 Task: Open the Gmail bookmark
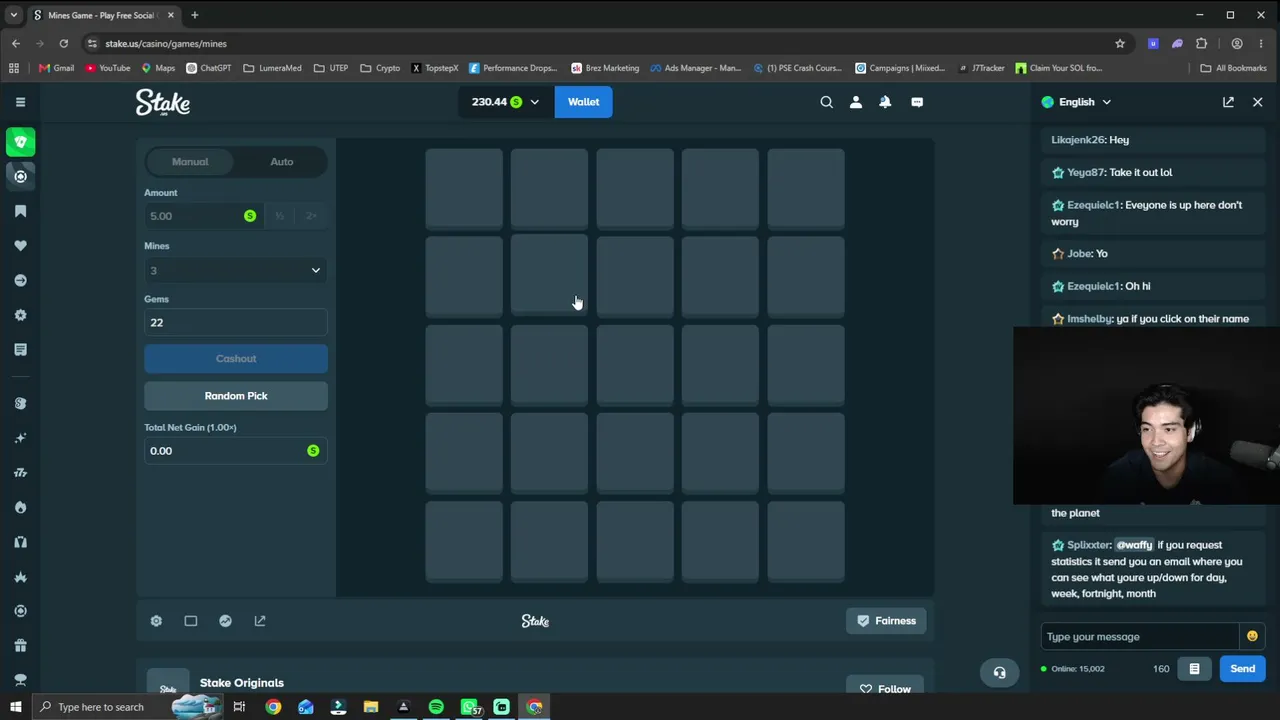coord(56,68)
